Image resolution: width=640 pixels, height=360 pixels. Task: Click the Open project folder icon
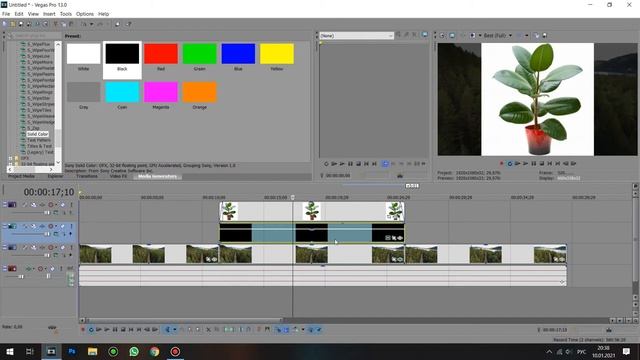(x=13, y=24)
